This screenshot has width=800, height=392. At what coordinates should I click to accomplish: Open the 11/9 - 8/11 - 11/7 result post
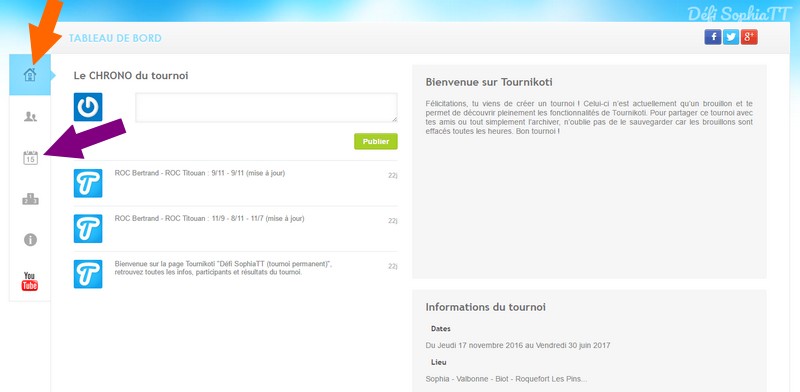(210, 218)
